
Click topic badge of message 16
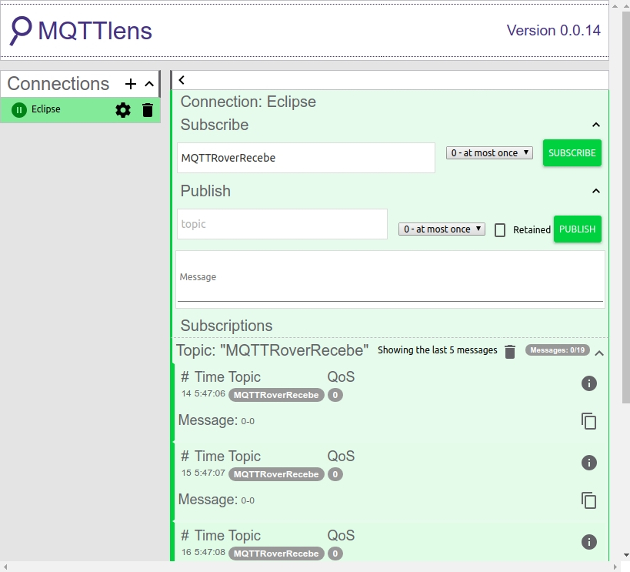(276, 554)
